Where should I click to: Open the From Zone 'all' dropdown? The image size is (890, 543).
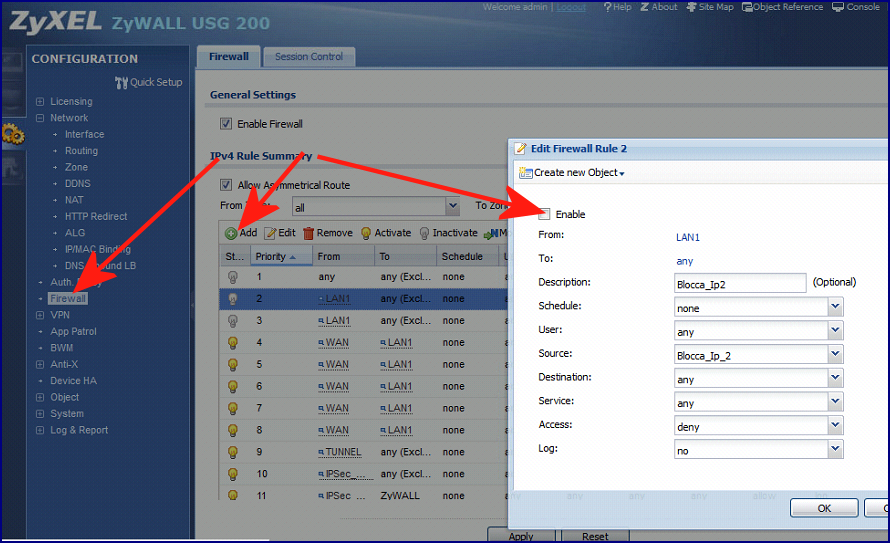coord(452,207)
